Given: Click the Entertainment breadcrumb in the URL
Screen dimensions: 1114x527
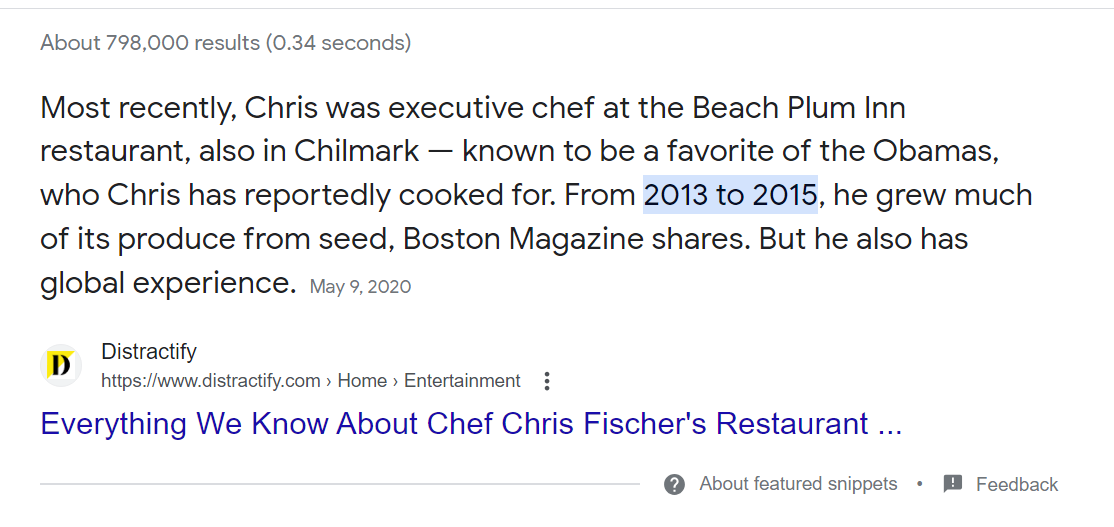Looking at the screenshot, I should click(x=462, y=381).
